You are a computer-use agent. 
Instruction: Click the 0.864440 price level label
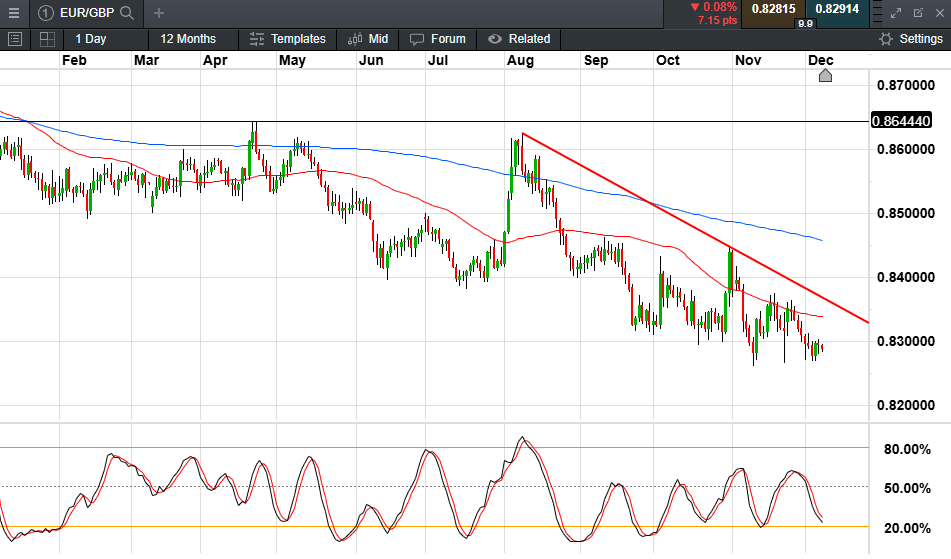[x=905, y=121]
